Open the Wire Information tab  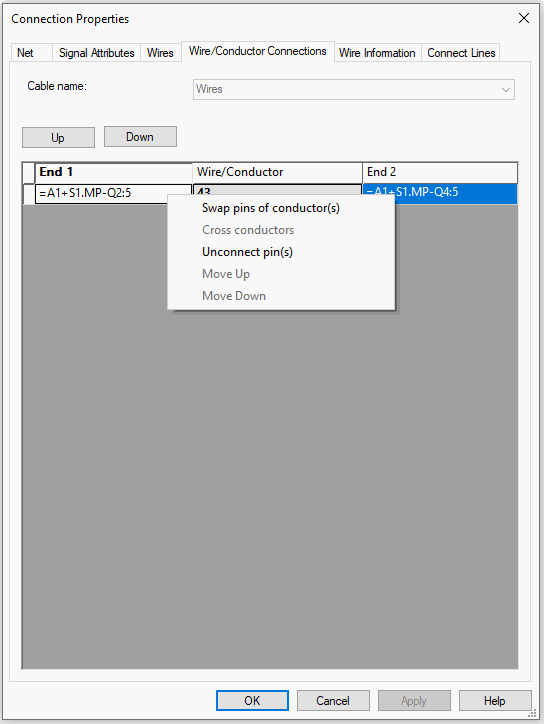[x=377, y=53]
